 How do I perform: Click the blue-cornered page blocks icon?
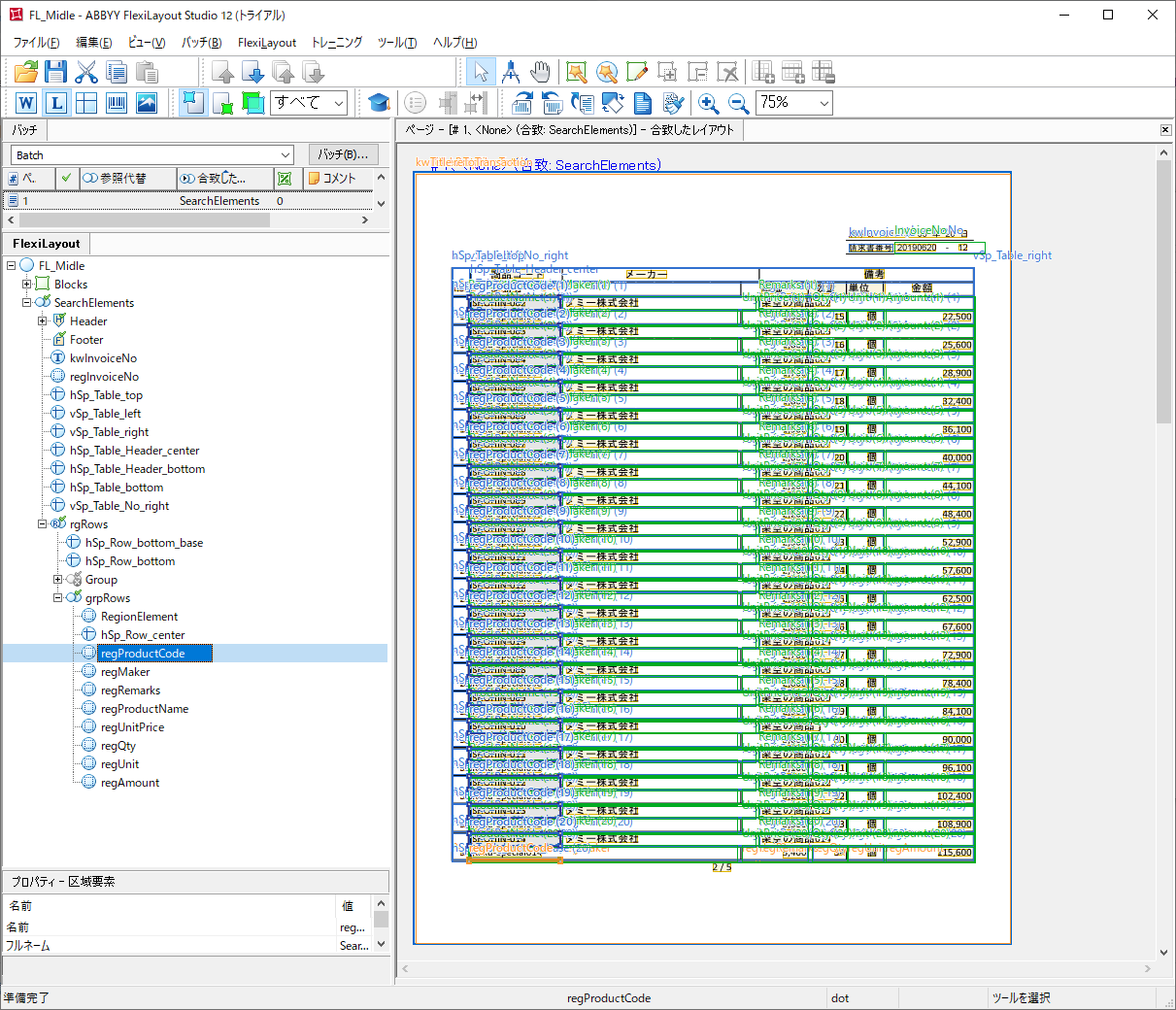point(193,103)
